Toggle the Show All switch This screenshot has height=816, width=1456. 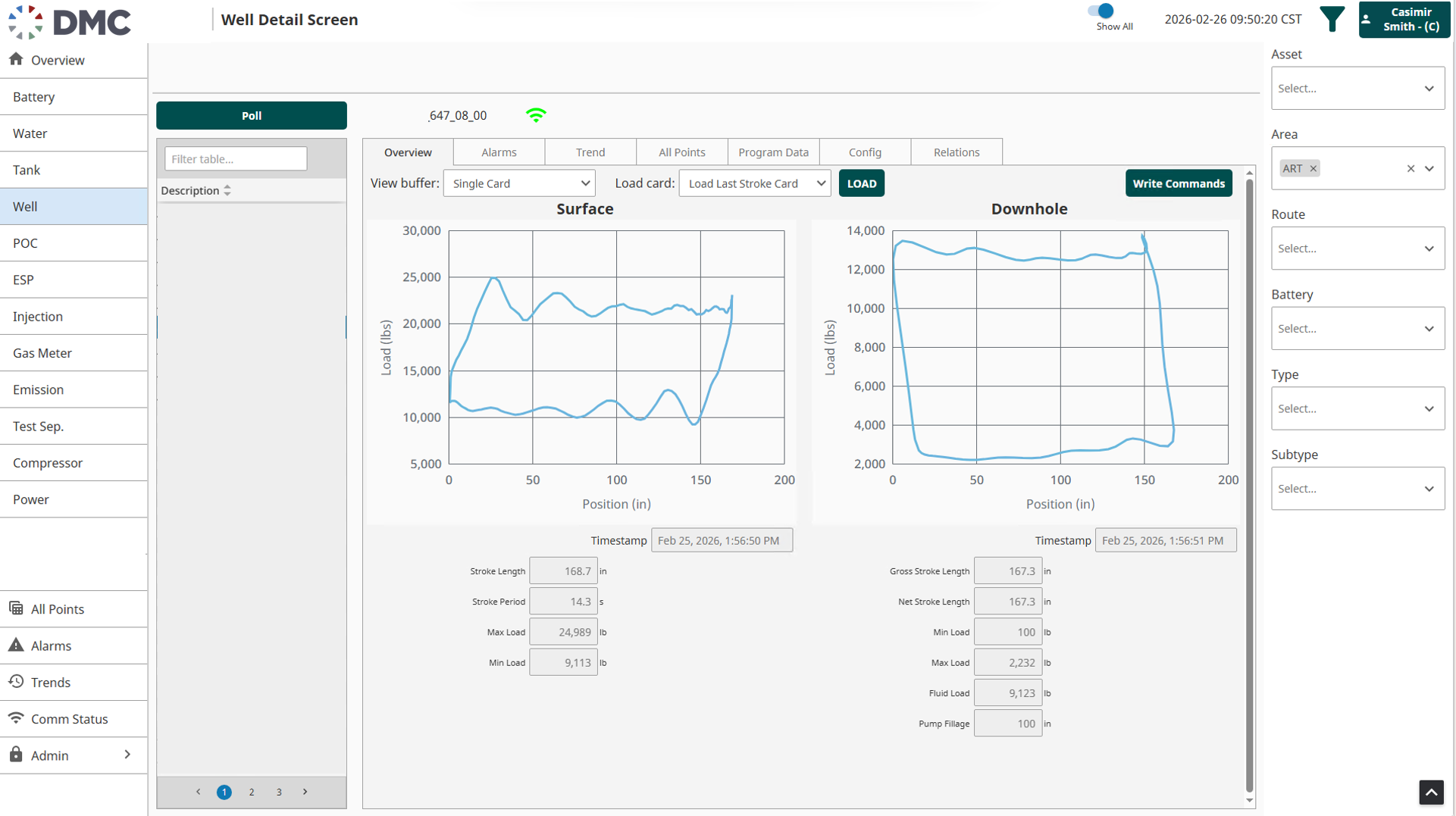pos(1101,11)
